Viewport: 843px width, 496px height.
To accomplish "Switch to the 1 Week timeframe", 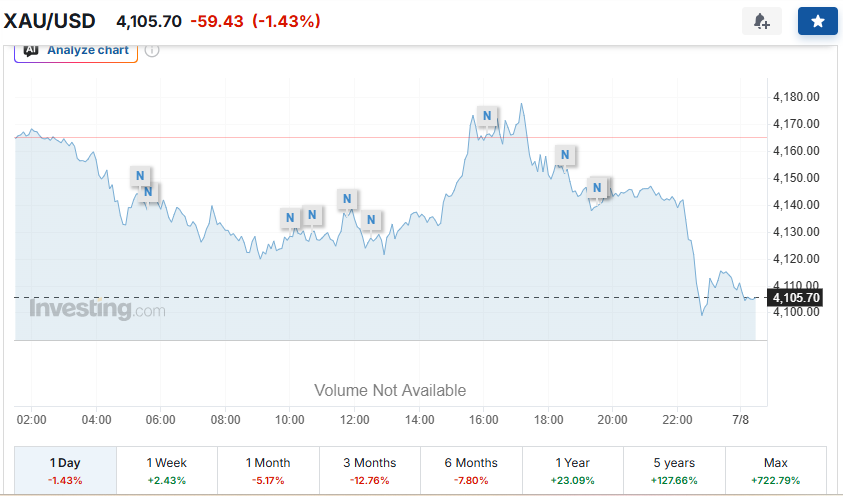I will 167,470.
